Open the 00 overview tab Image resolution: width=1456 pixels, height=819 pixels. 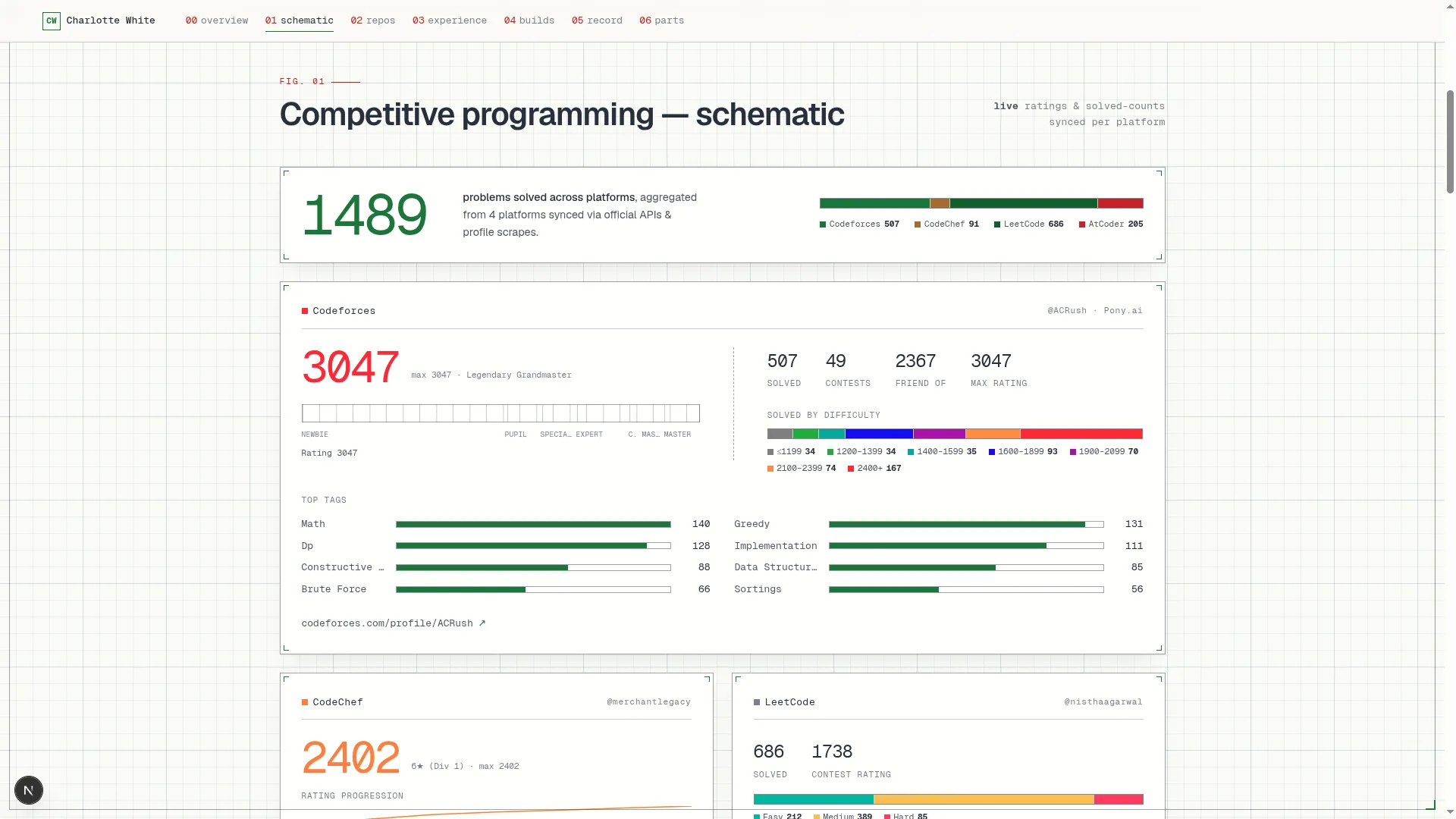click(217, 20)
